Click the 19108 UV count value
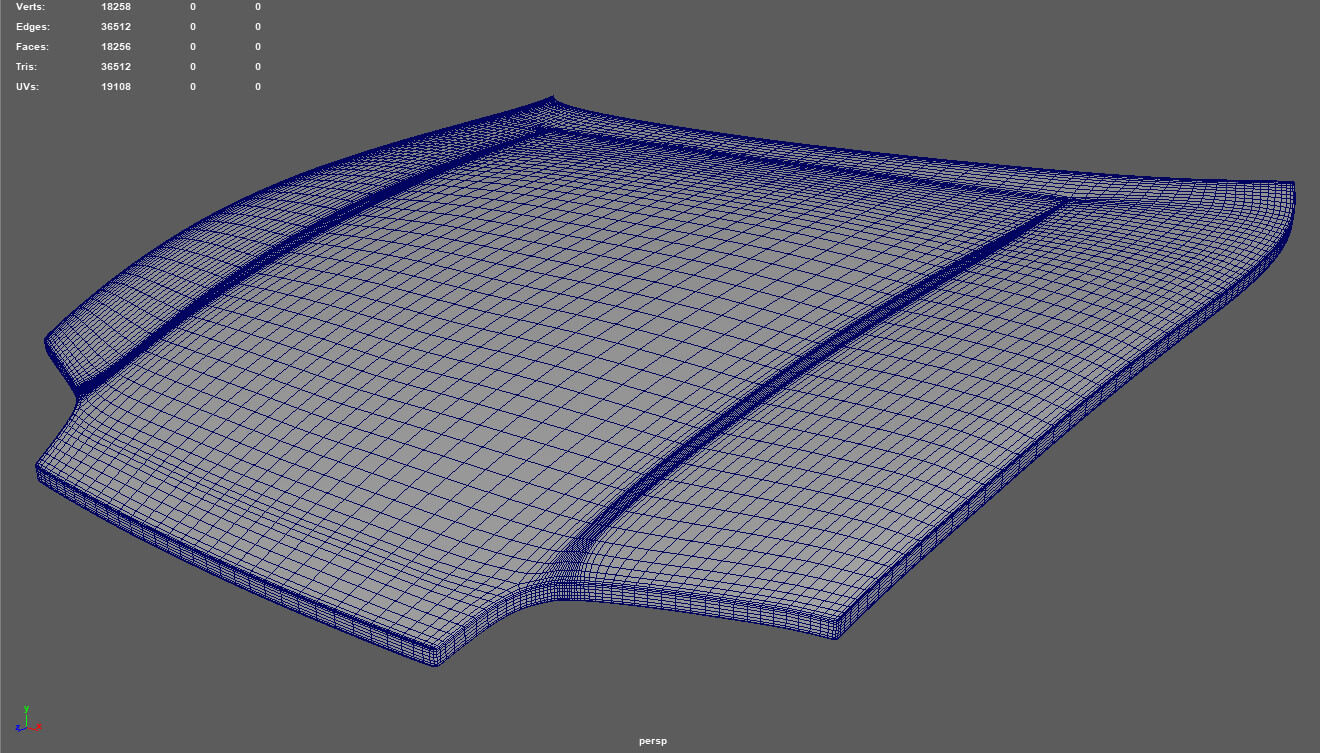 [116, 87]
